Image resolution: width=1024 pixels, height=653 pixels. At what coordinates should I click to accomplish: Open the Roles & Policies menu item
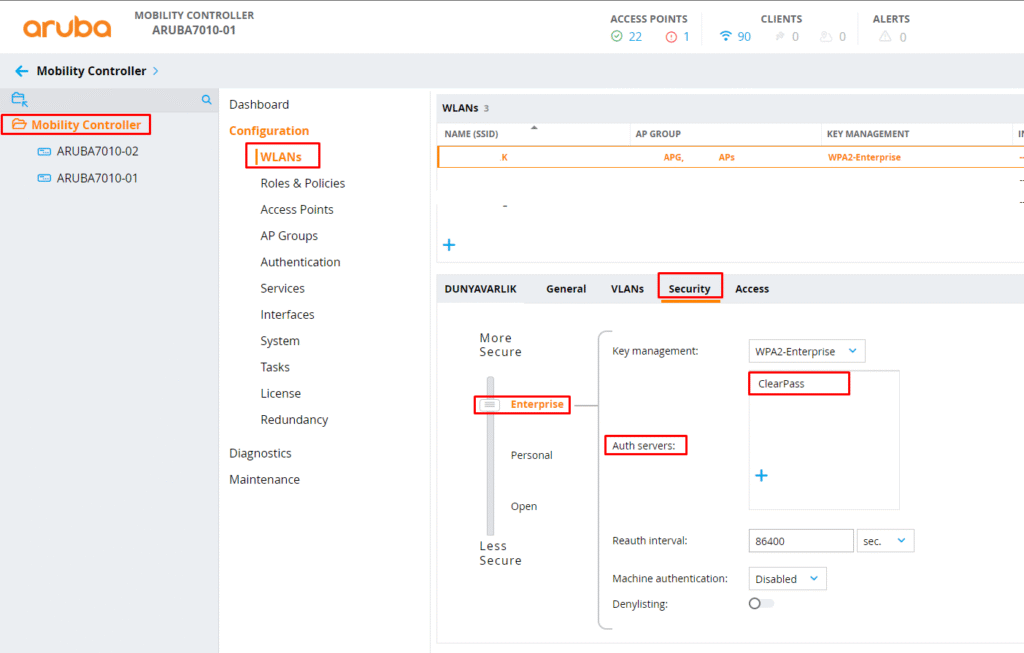coord(302,183)
